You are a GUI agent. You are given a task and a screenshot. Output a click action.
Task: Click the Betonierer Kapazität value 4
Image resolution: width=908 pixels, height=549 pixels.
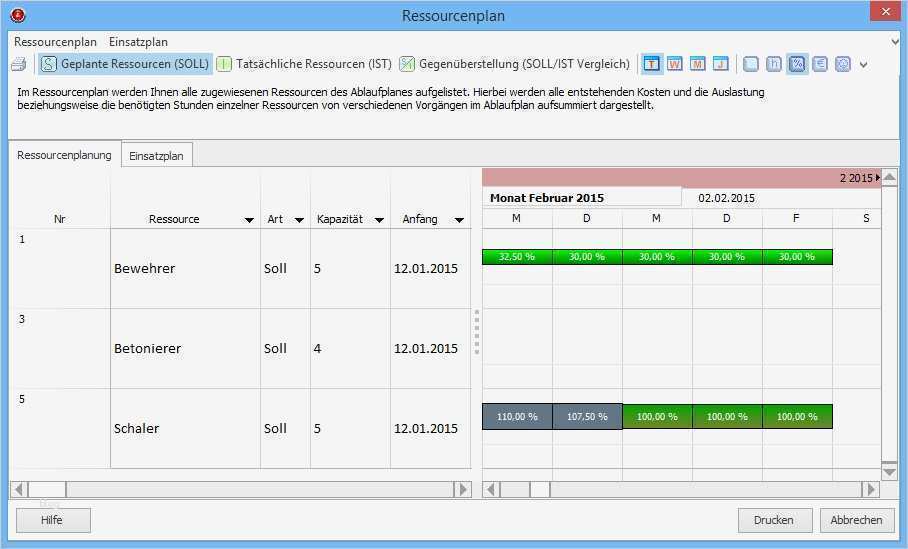coord(317,349)
